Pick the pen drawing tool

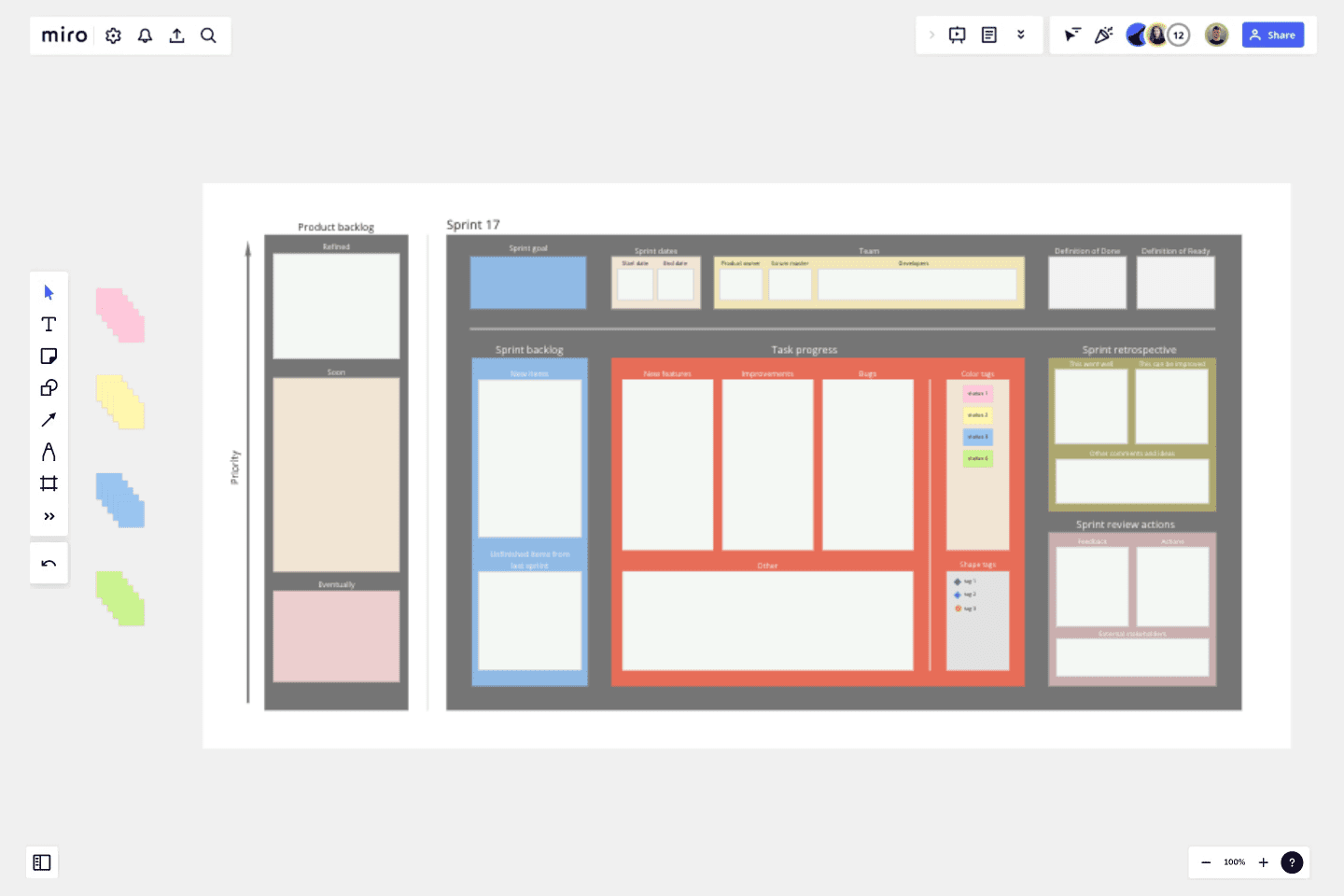pyautogui.click(x=49, y=452)
